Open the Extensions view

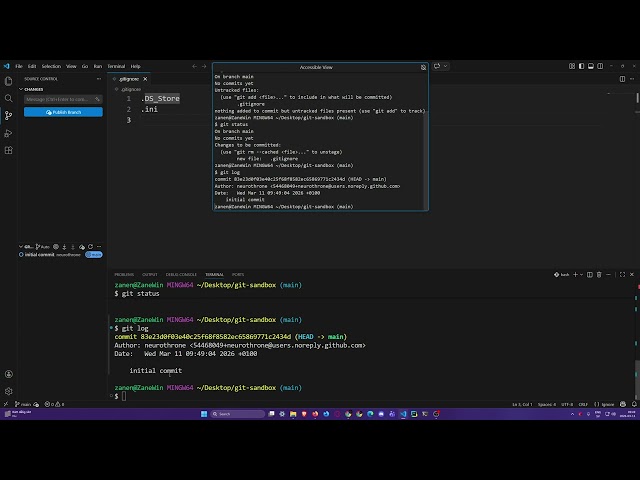(x=8, y=150)
